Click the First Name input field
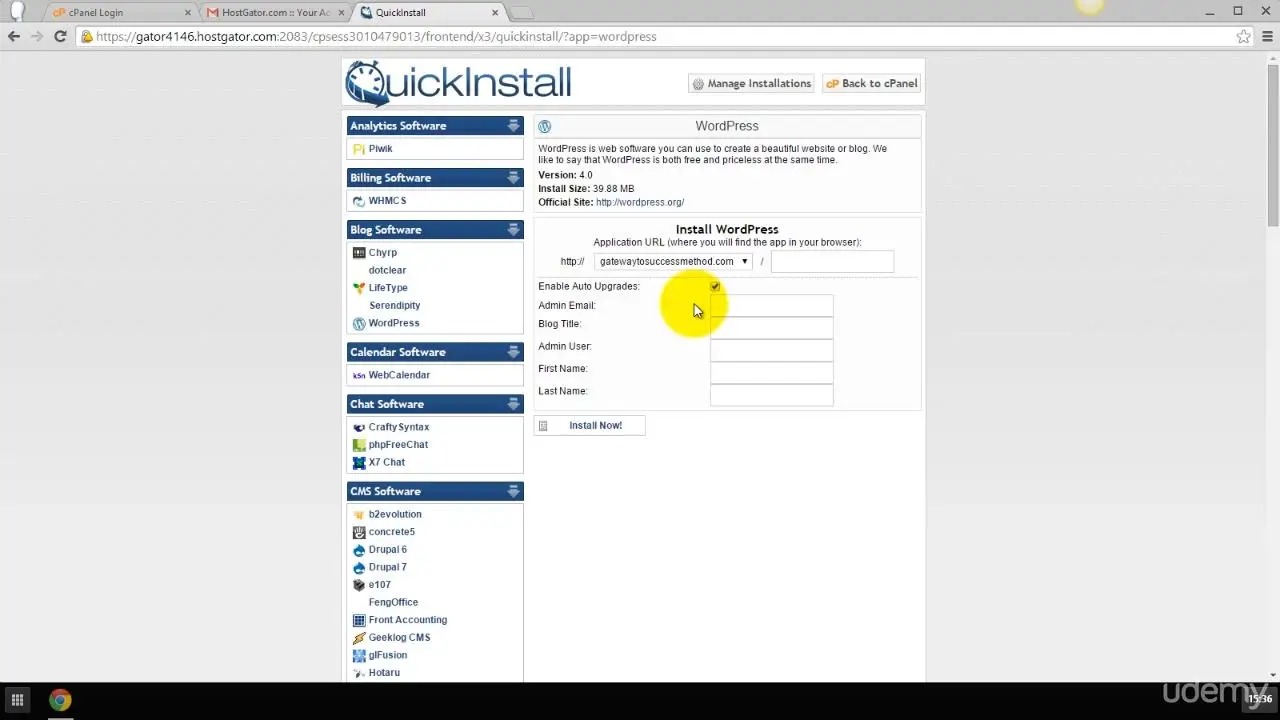The image size is (1280, 720). (771, 373)
